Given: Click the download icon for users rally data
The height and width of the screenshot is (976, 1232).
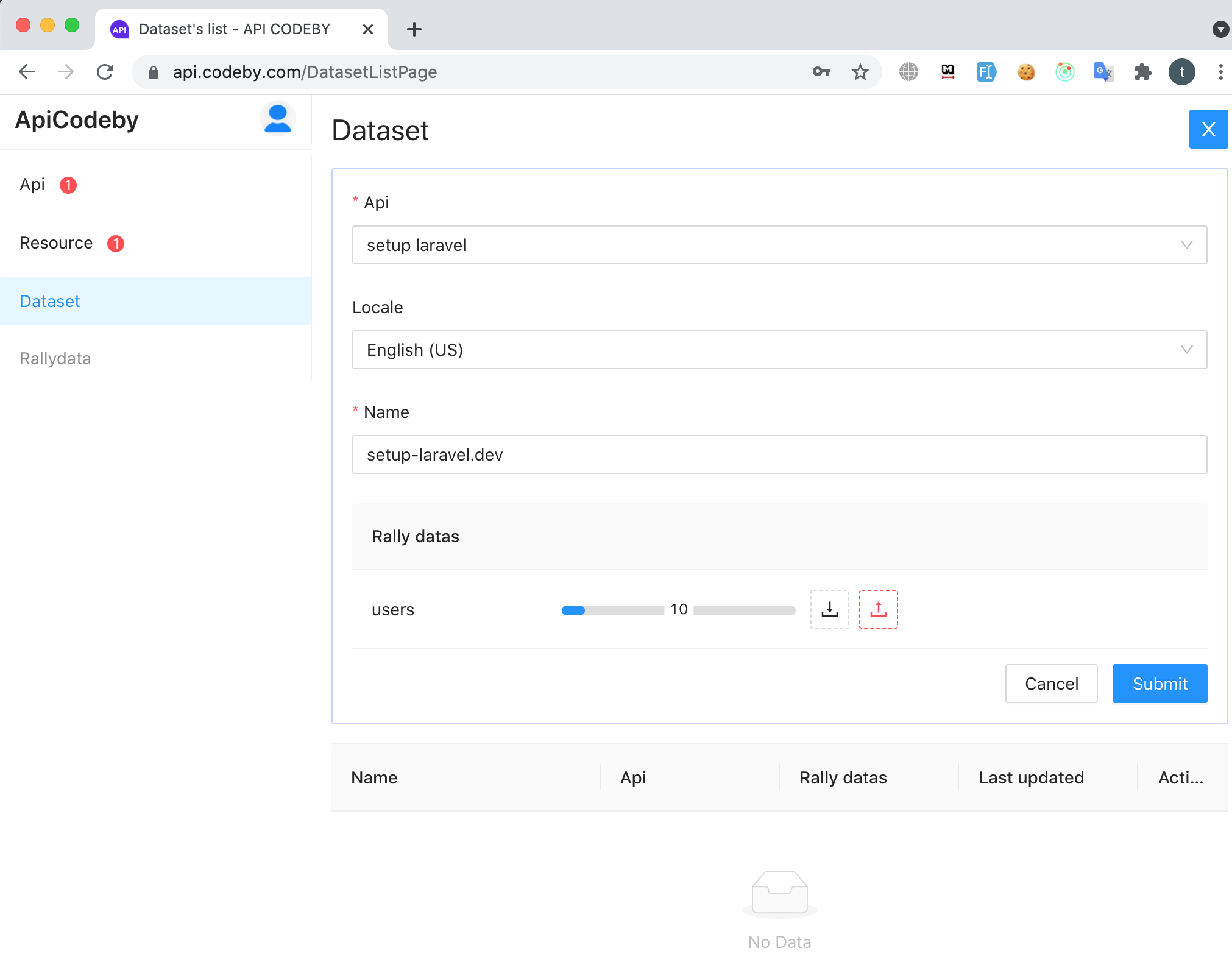Looking at the screenshot, I should 829,609.
